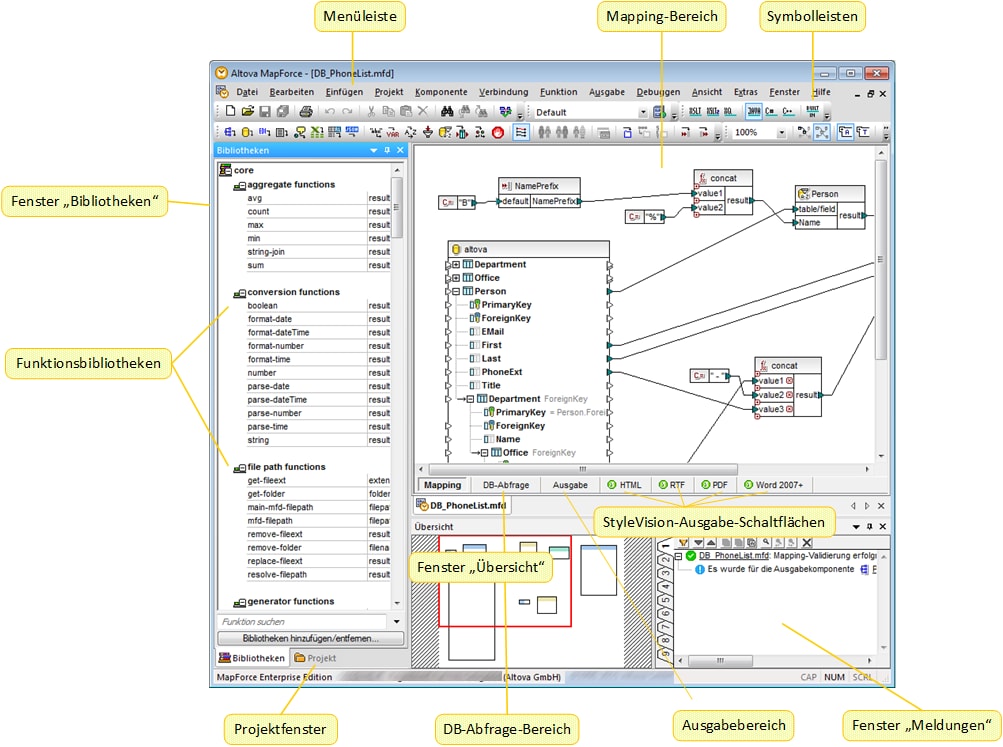Open the Komponente menu

coord(440,92)
